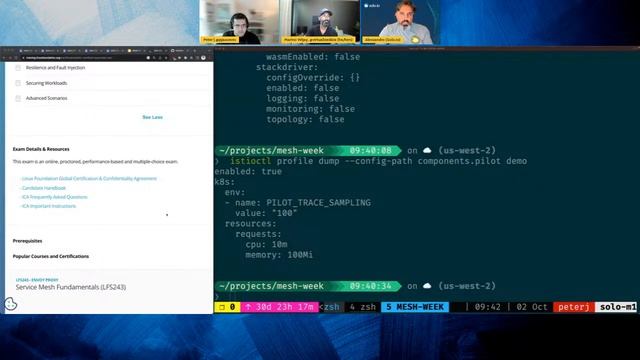Click the wasmEnabled: false line
Image resolution: width=640 pixels, height=360 pixels.
click(x=313, y=57)
